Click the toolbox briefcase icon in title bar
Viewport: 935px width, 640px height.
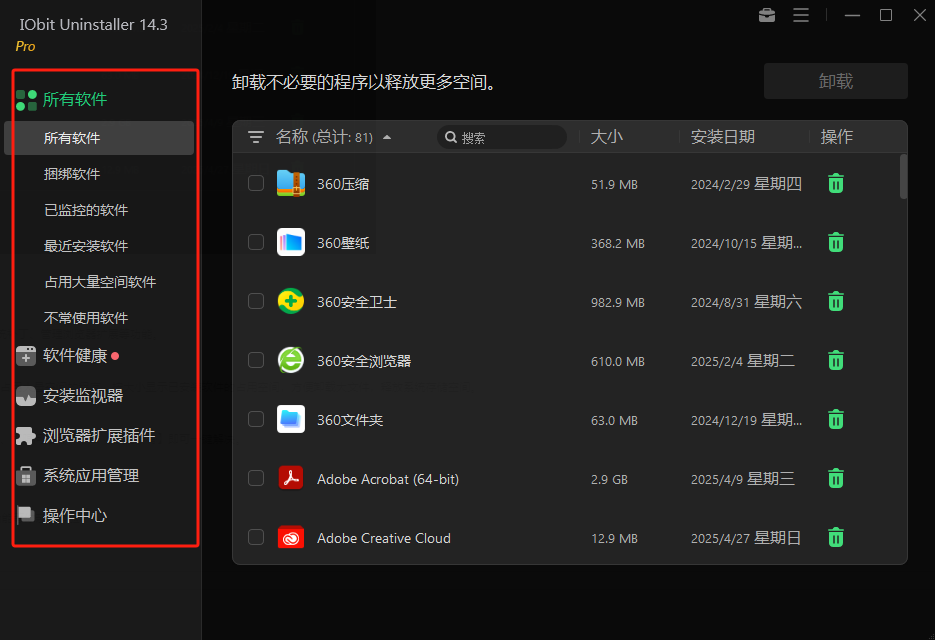coord(767,15)
